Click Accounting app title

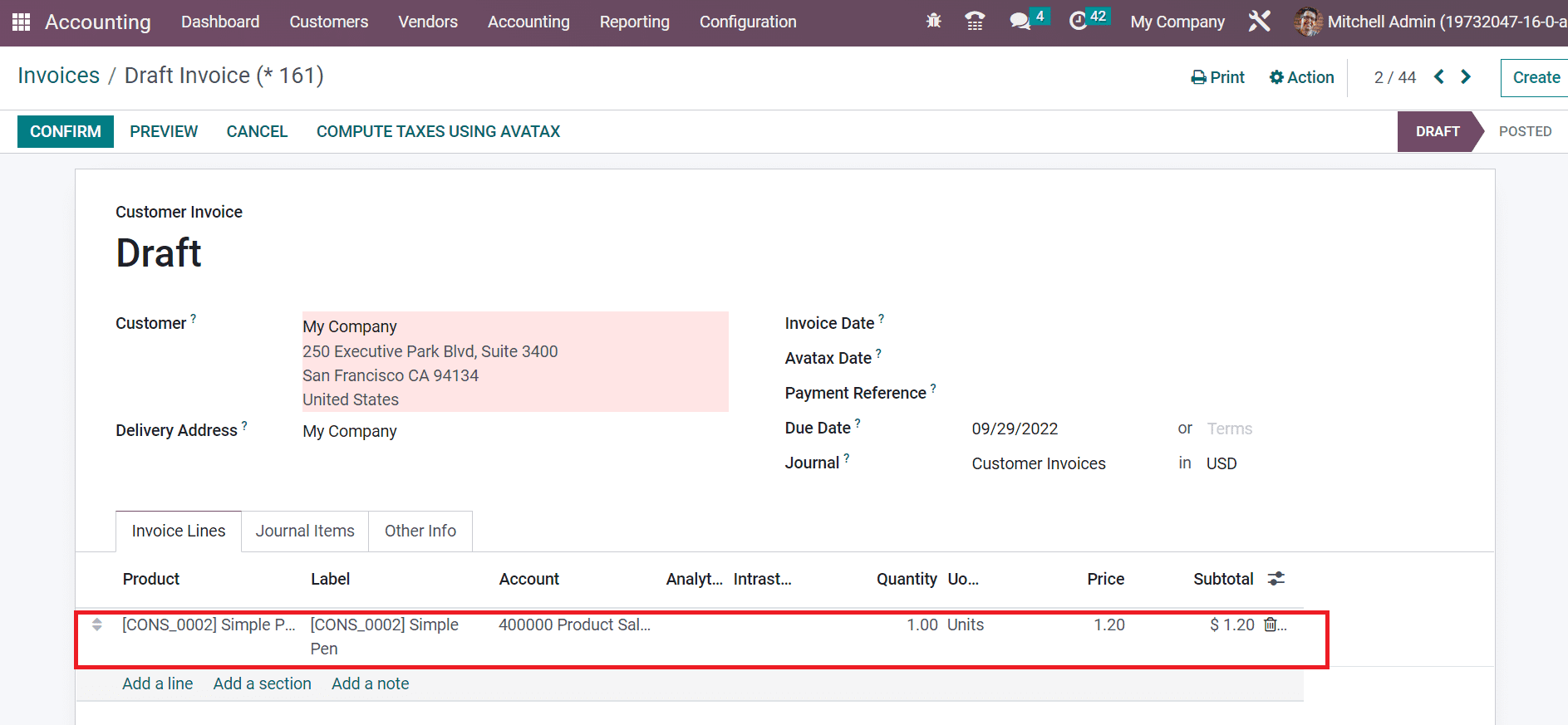pos(98,22)
